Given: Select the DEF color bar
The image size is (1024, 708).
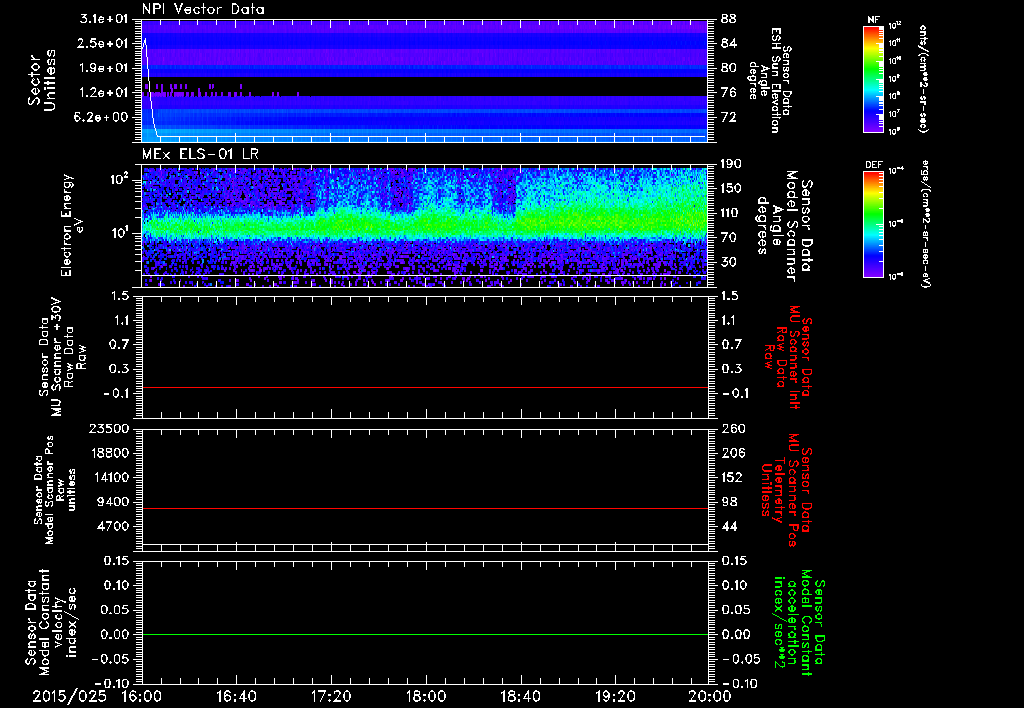Looking at the screenshot, I should (x=874, y=224).
